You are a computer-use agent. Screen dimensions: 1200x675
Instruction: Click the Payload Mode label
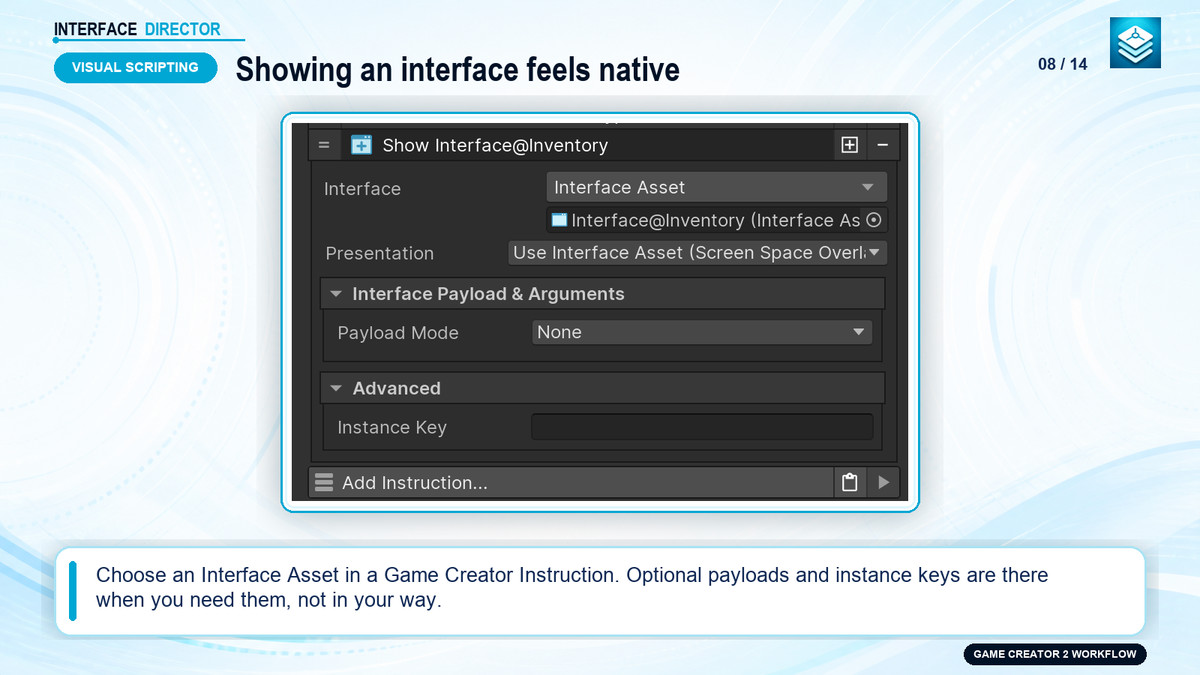[398, 333]
